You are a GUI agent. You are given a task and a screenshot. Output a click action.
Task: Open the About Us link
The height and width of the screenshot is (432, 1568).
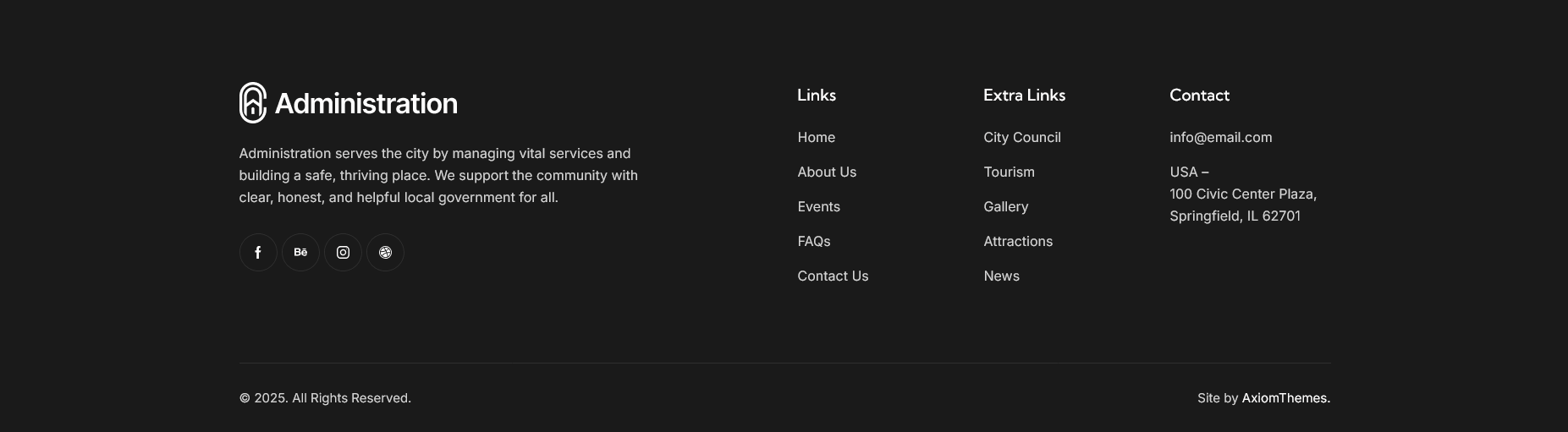(827, 172)
